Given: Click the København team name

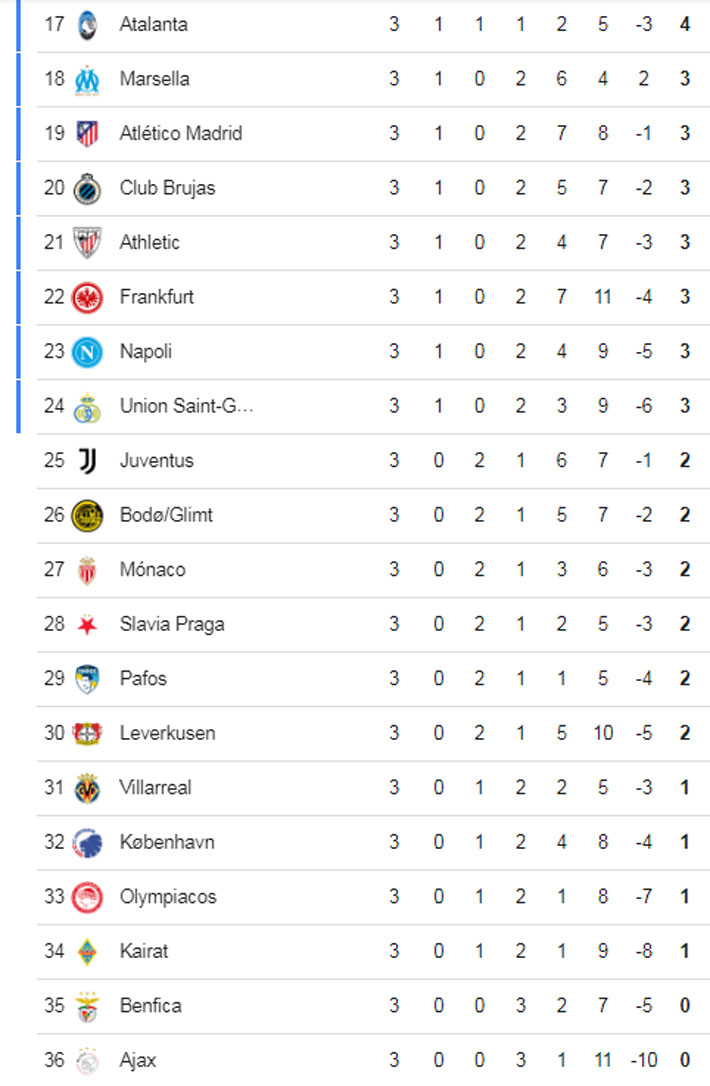Looking at the screenshot, I should (x=167, y=842).
